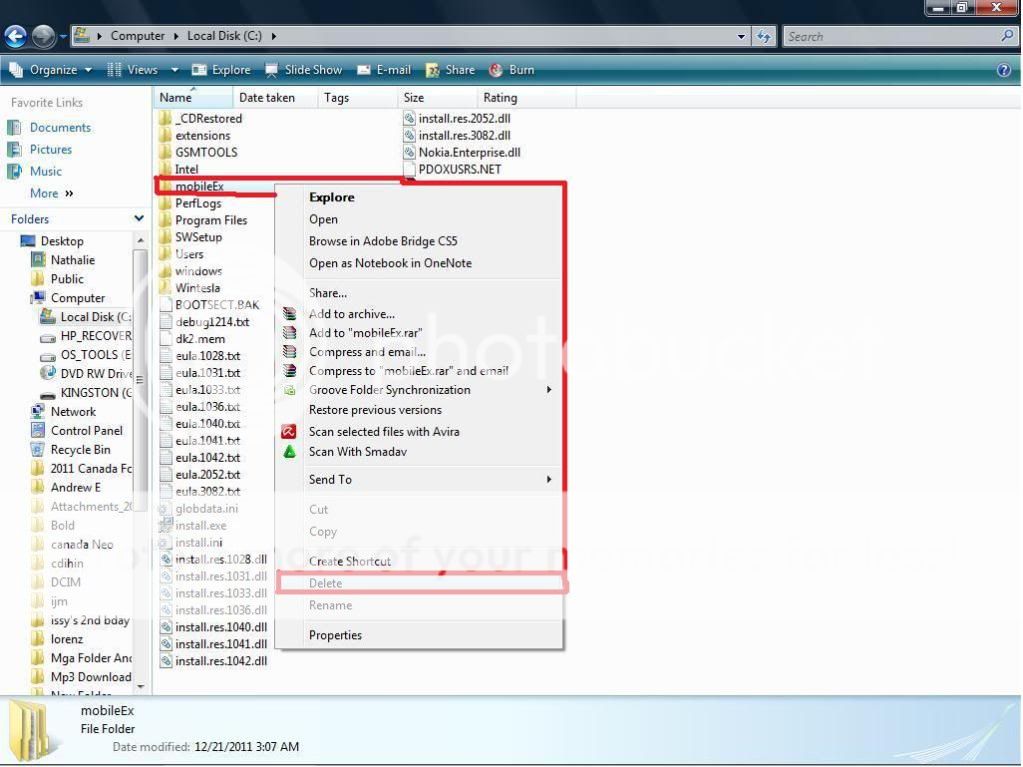This screenshot has height=767, width=1023.
Task: Click the Share toolbar button
Action: click(x=450, y=70)
